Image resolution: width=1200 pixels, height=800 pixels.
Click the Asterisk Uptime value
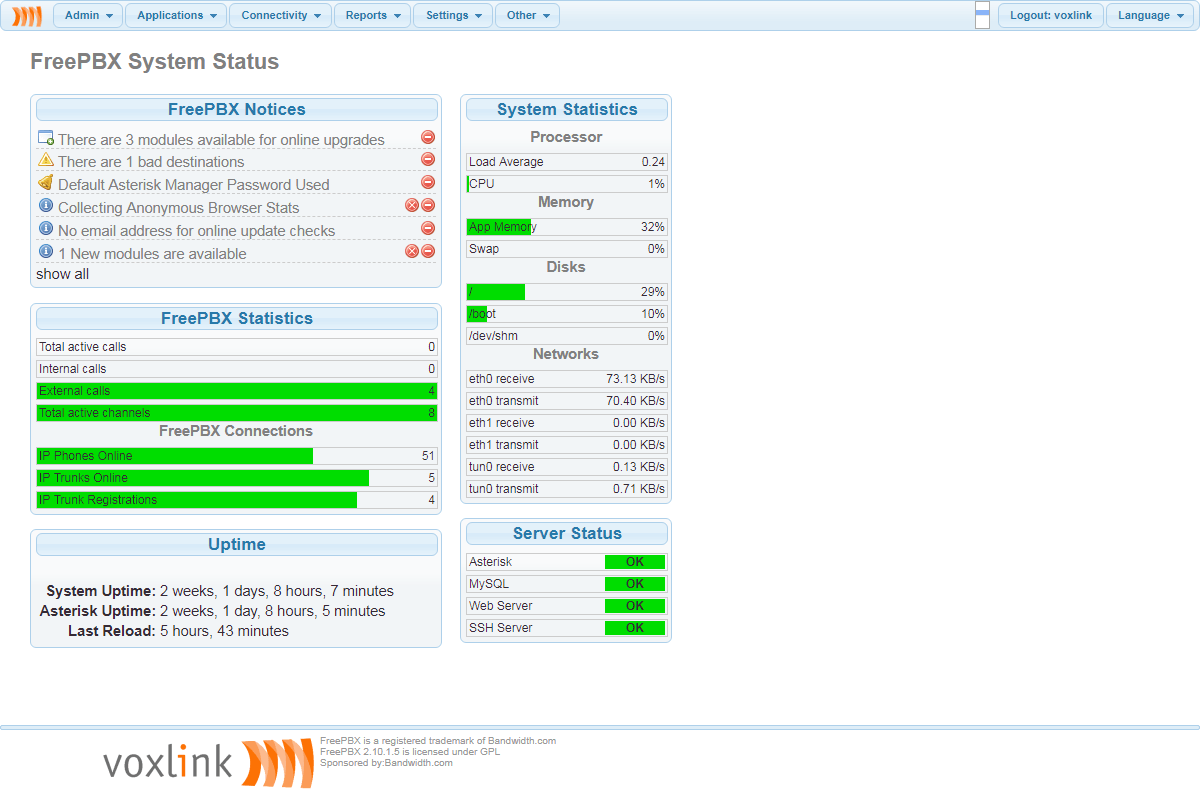click(273, 611)
